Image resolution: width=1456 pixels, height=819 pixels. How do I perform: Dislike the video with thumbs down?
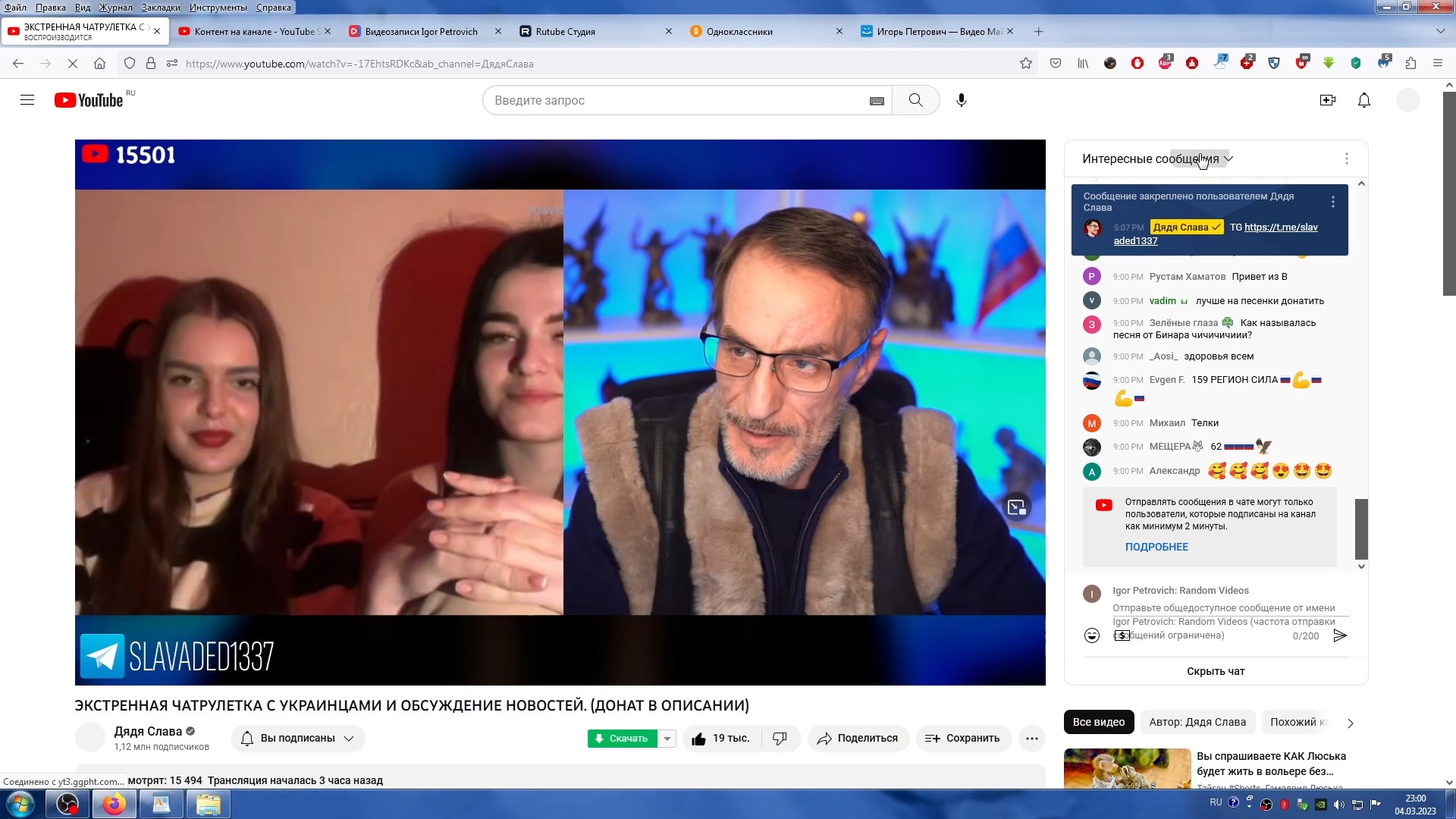point(779,739)
